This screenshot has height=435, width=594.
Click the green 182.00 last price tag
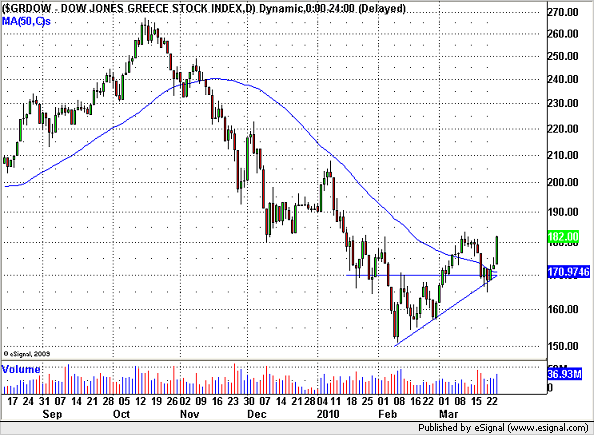click(563, 237)
